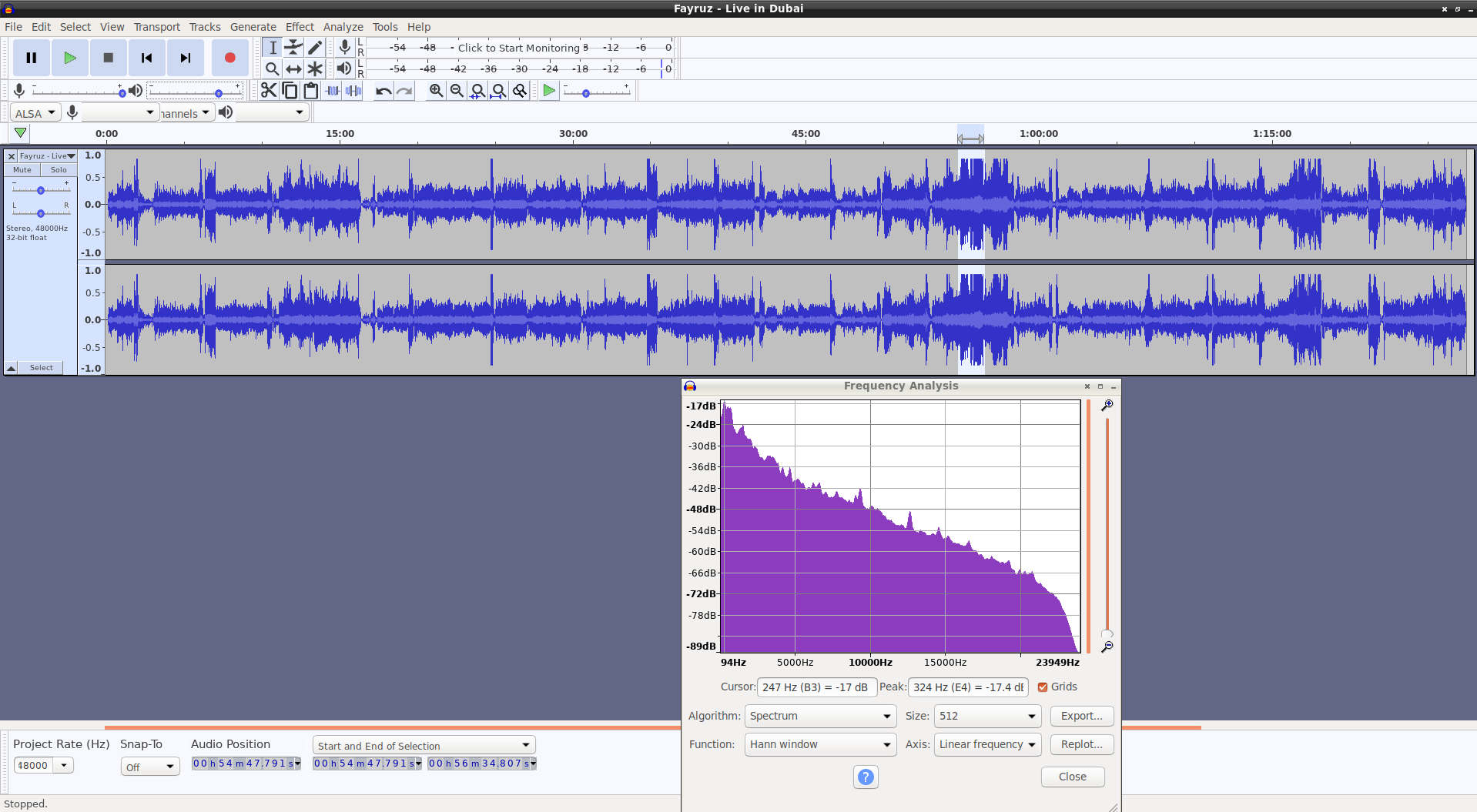This screenshot has height=812, width=1477.
Task: Zoom in on the frequency plot
Action: (1107, 406)
